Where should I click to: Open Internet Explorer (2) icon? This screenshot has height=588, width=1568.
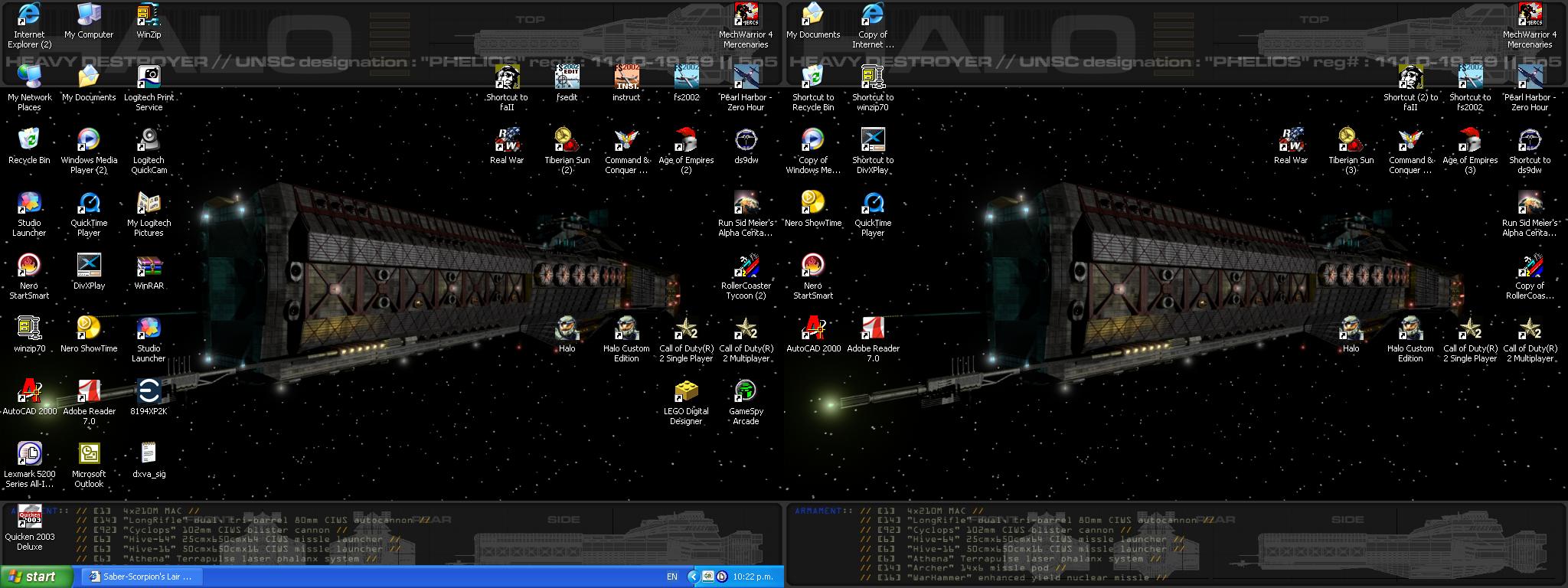click(x=29, y=25)
